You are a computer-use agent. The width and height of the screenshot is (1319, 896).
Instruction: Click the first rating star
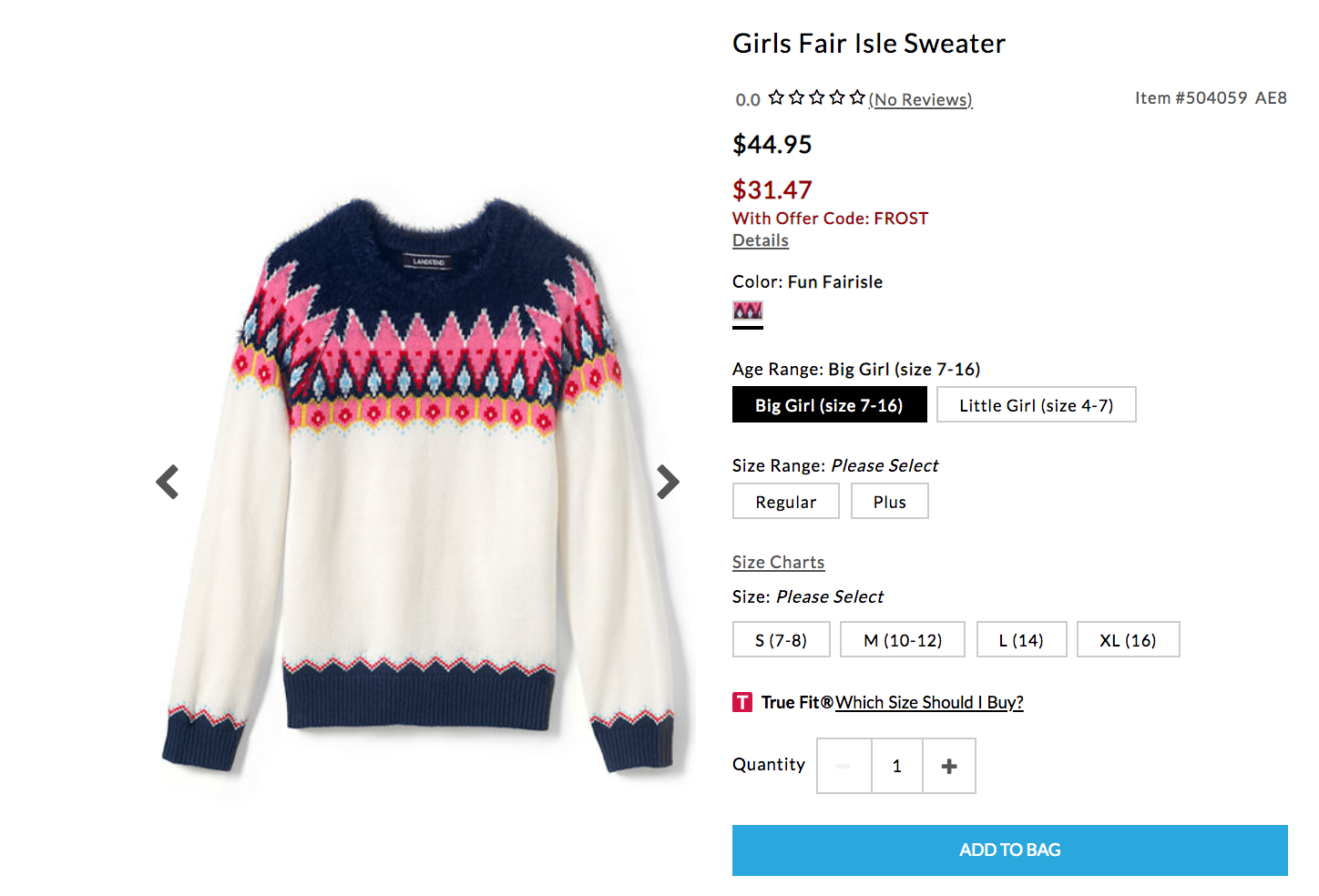point(776,97)
